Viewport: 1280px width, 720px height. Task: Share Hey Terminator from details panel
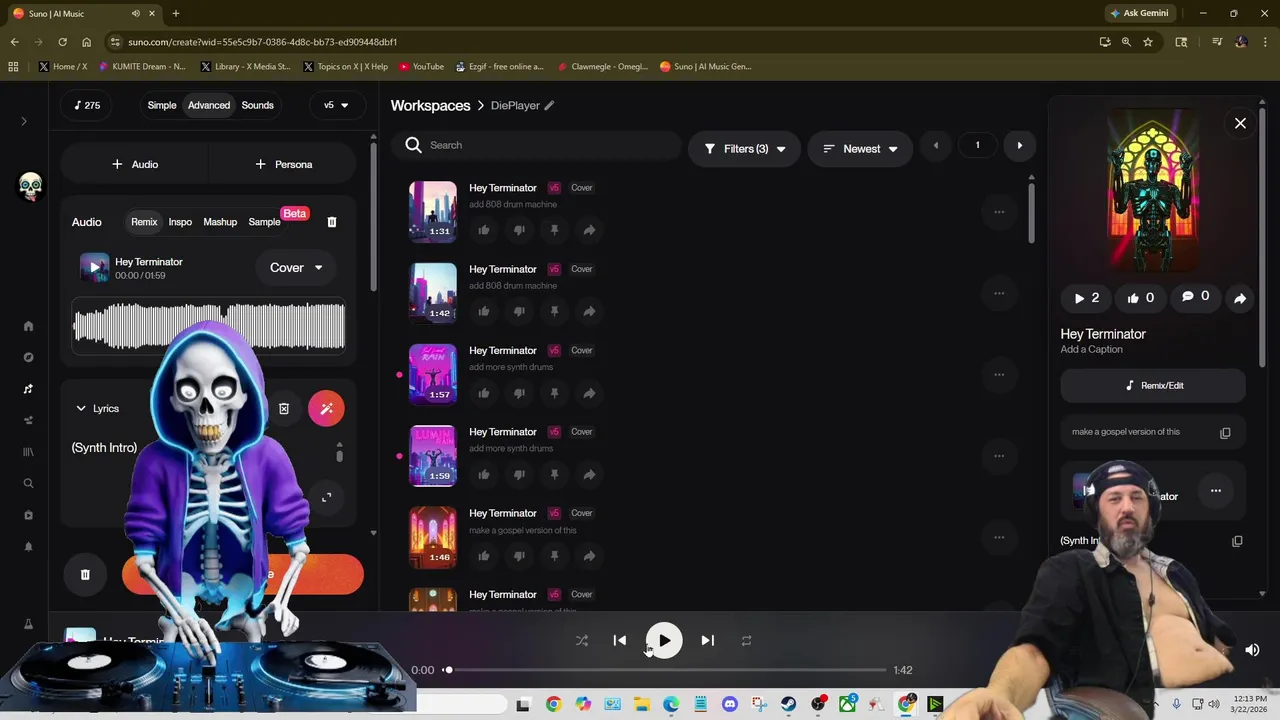1240,298
